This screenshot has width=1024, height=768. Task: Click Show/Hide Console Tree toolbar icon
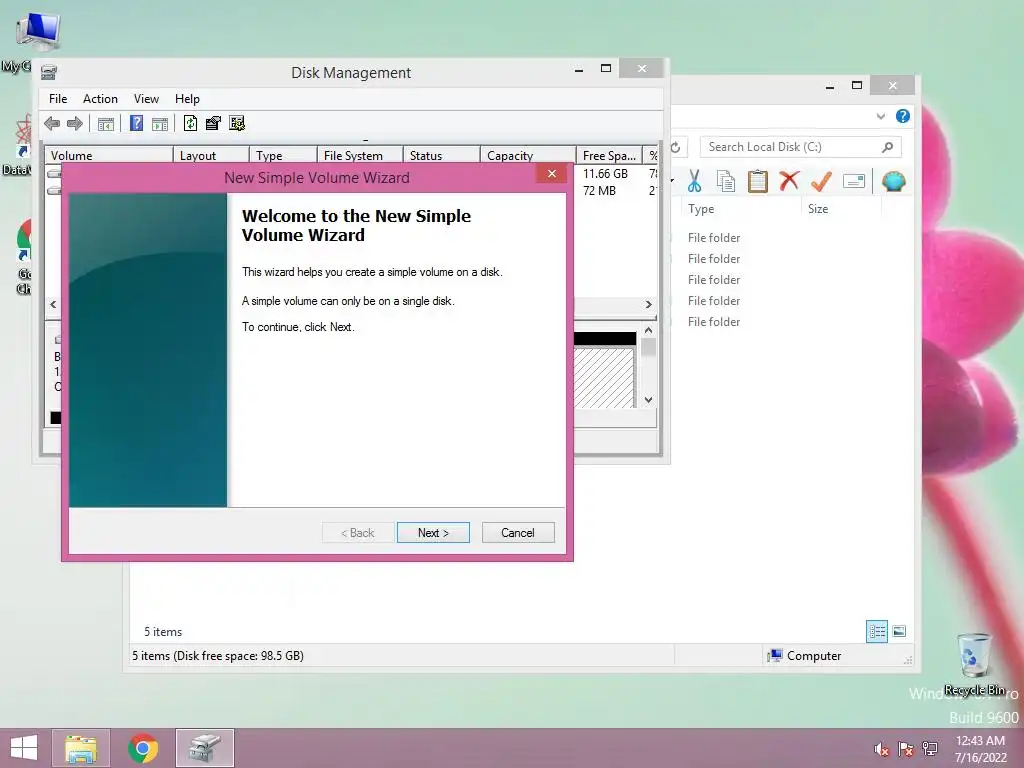(x=106, y=123)
